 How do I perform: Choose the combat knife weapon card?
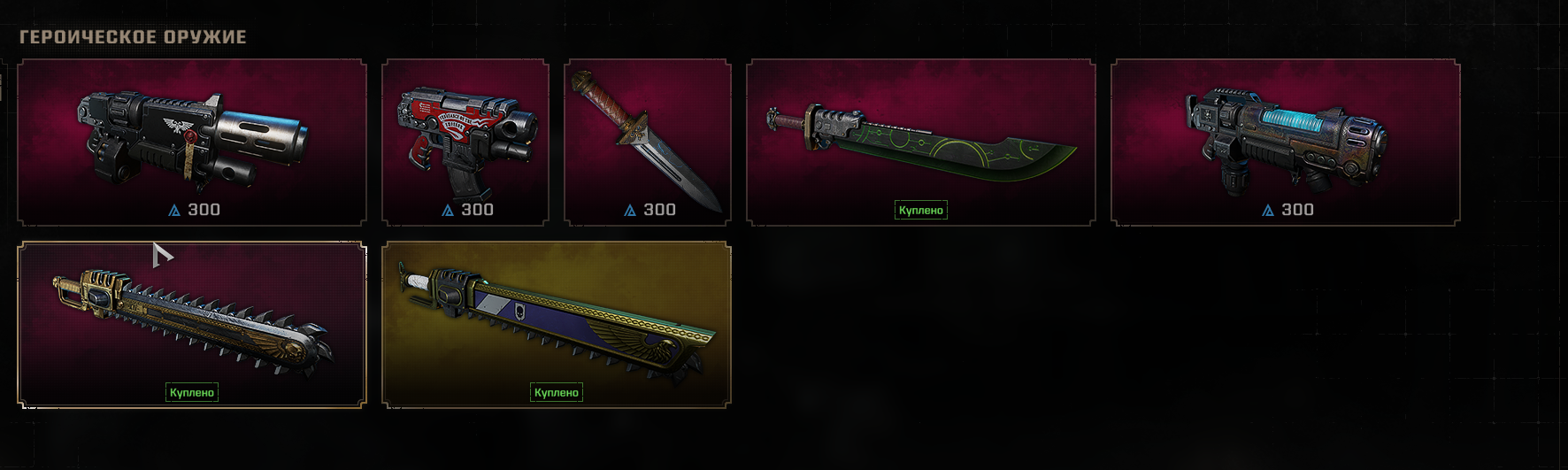tap(648, 143)
